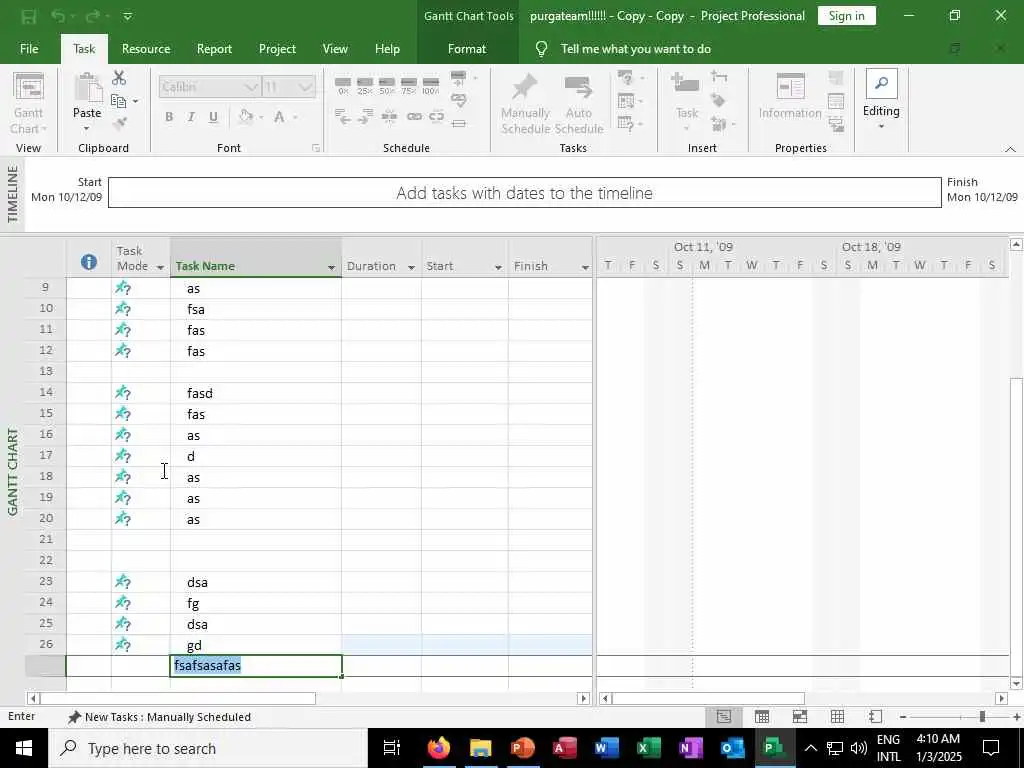Open the File menu
This screenshot has height=768, width=1024.
(x=29, y=49)
